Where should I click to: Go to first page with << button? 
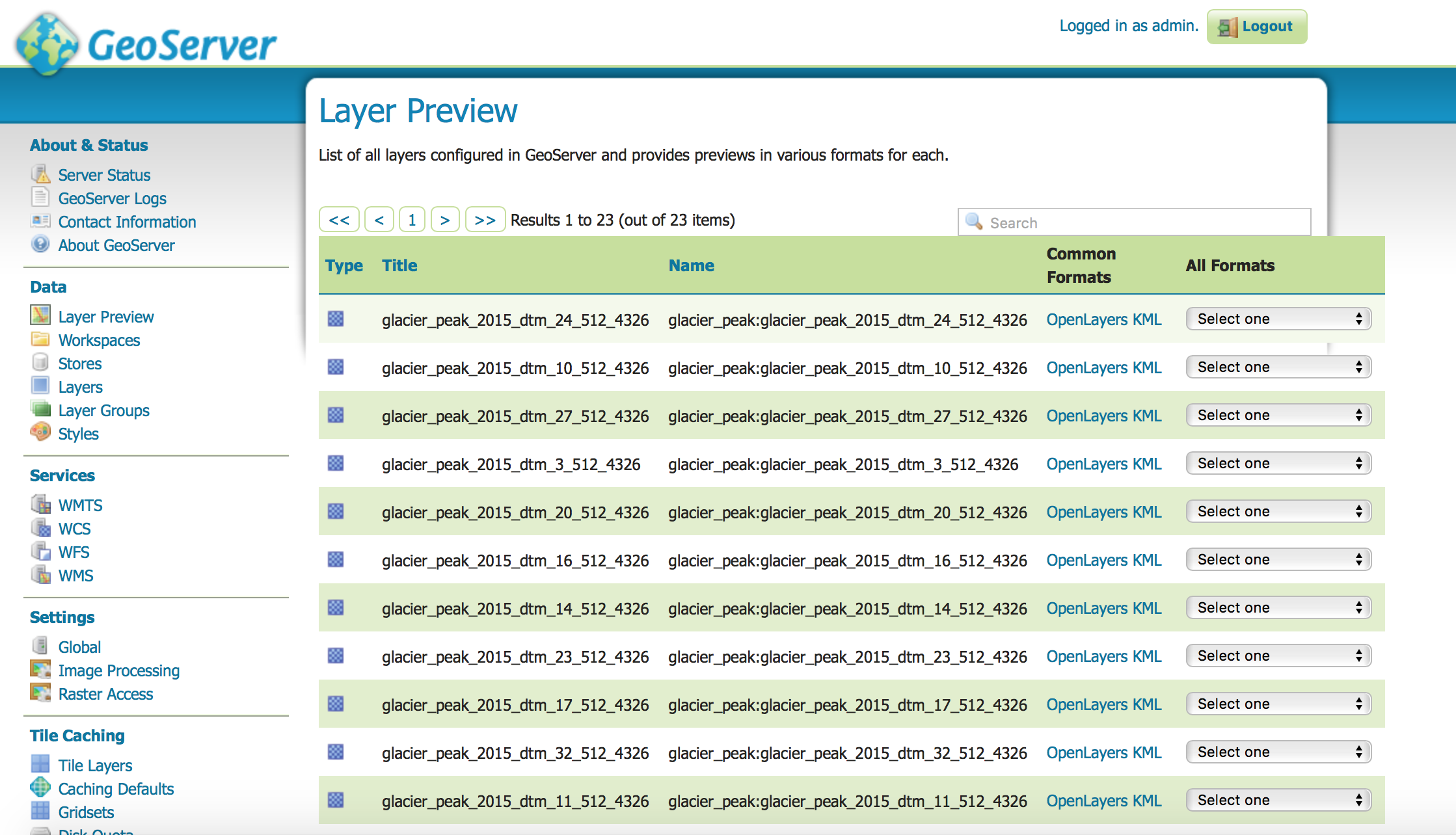coord(339,220)
